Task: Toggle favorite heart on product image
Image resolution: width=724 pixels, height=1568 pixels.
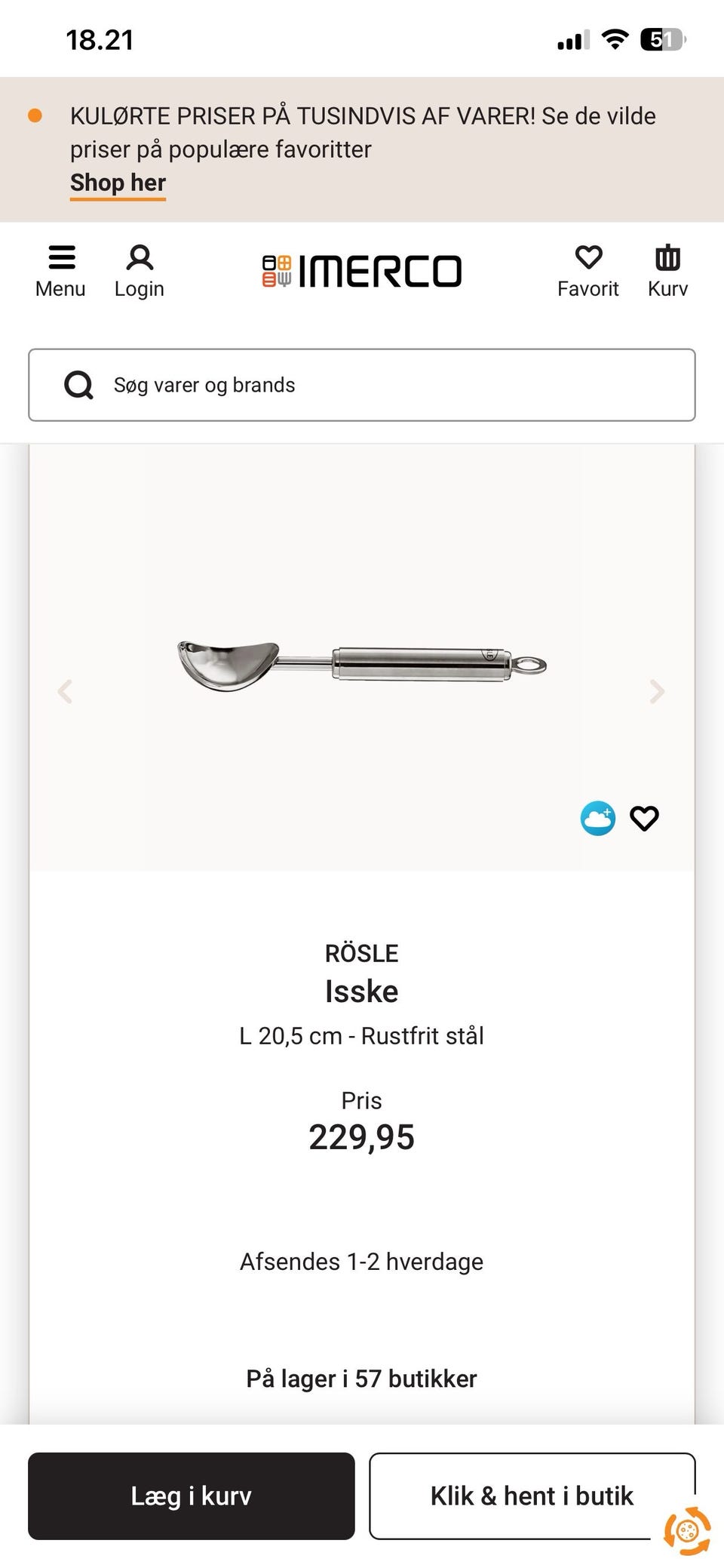Action: click(x=644, y=818)
